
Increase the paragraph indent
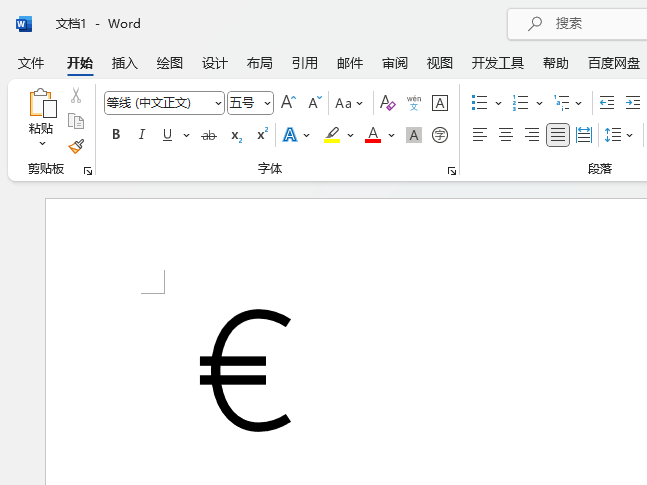(633, 102)
